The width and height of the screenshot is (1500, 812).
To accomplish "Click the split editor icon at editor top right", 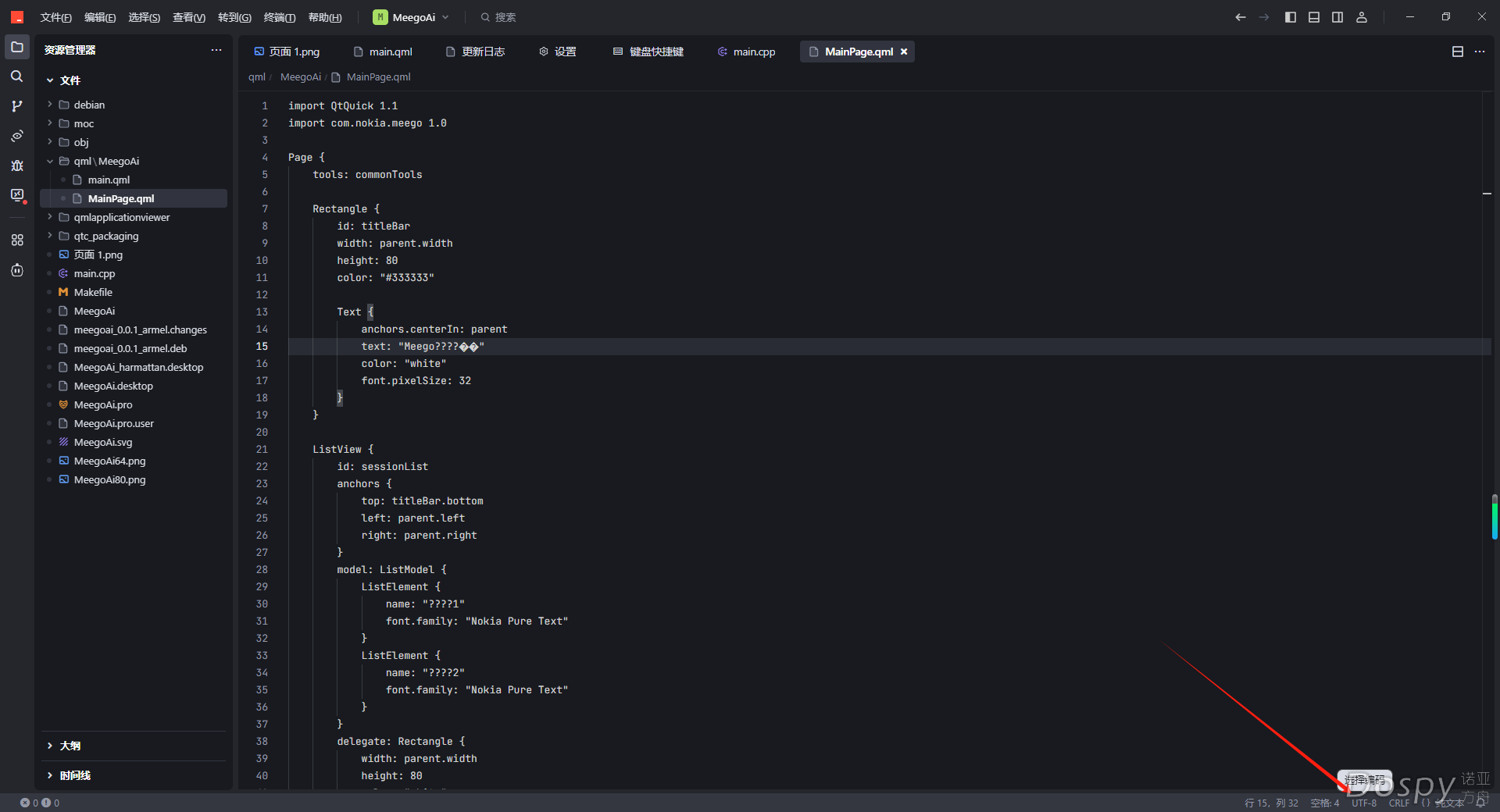I will tap(1458, 52).
